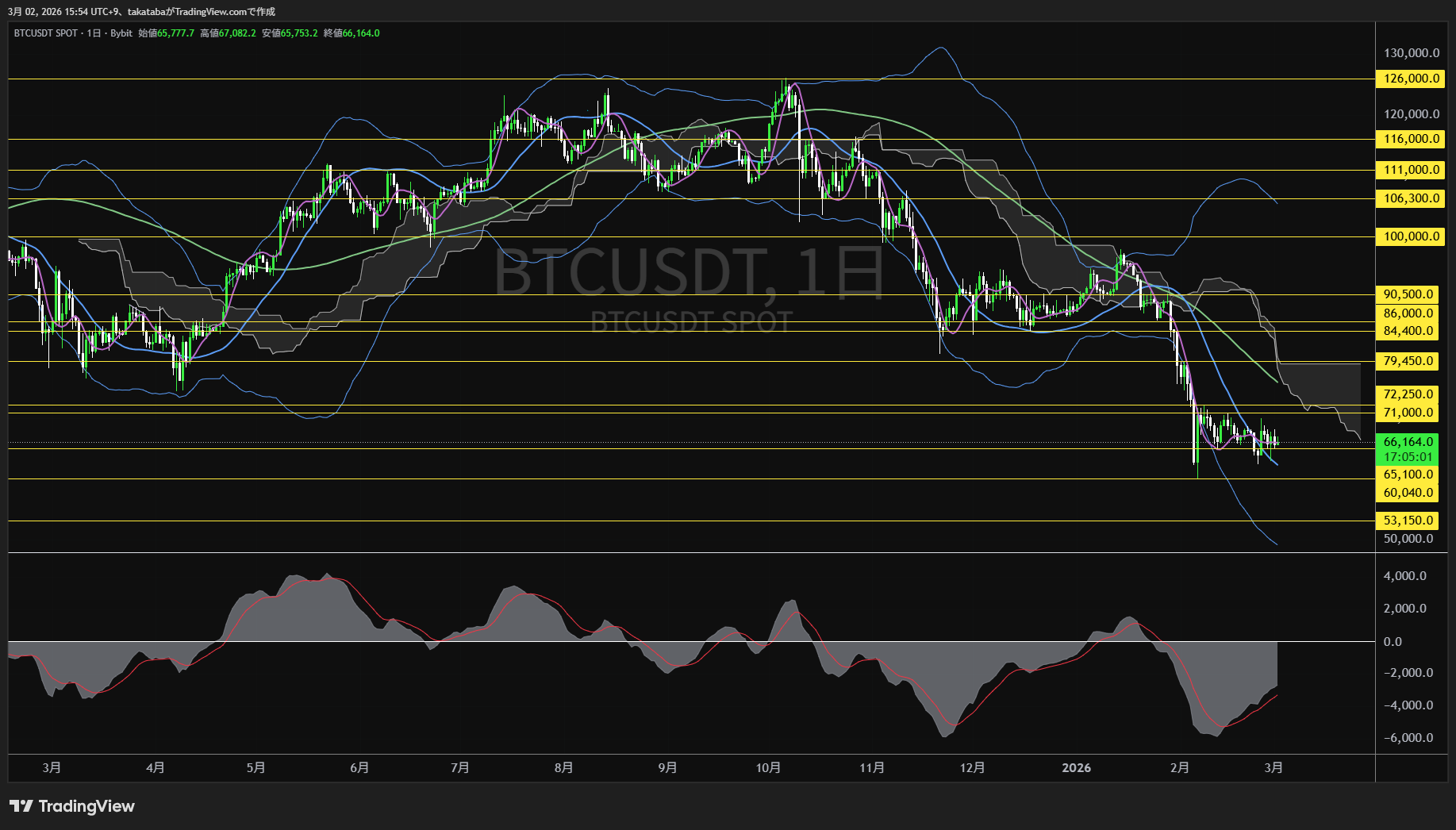The width and height of the screenshot is (1456, 830).
Task: Select the 10月 label on the time axis
Action: coord(768,767)
